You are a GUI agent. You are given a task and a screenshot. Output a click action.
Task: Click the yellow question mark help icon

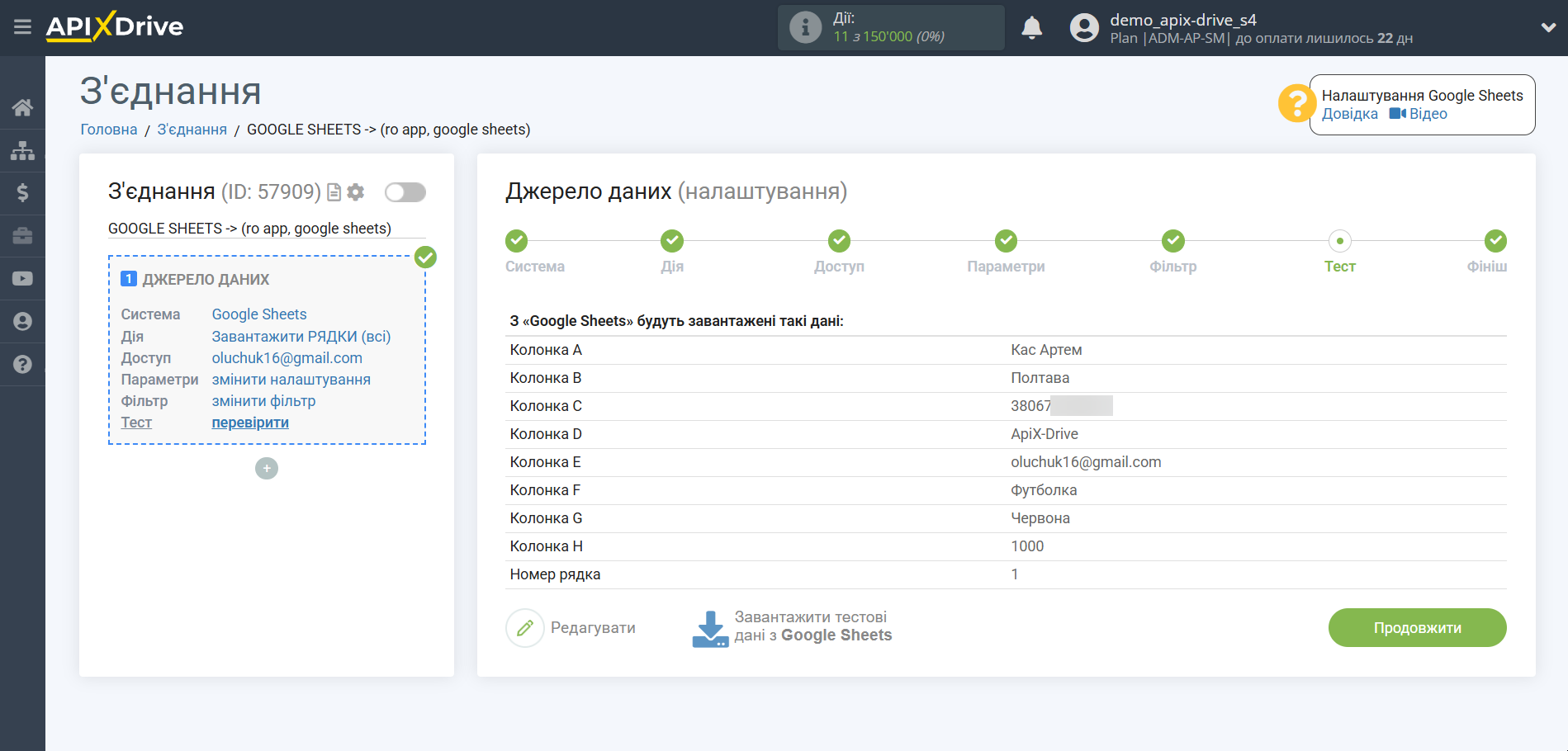pyautogui.click(x=1296, y=104)
